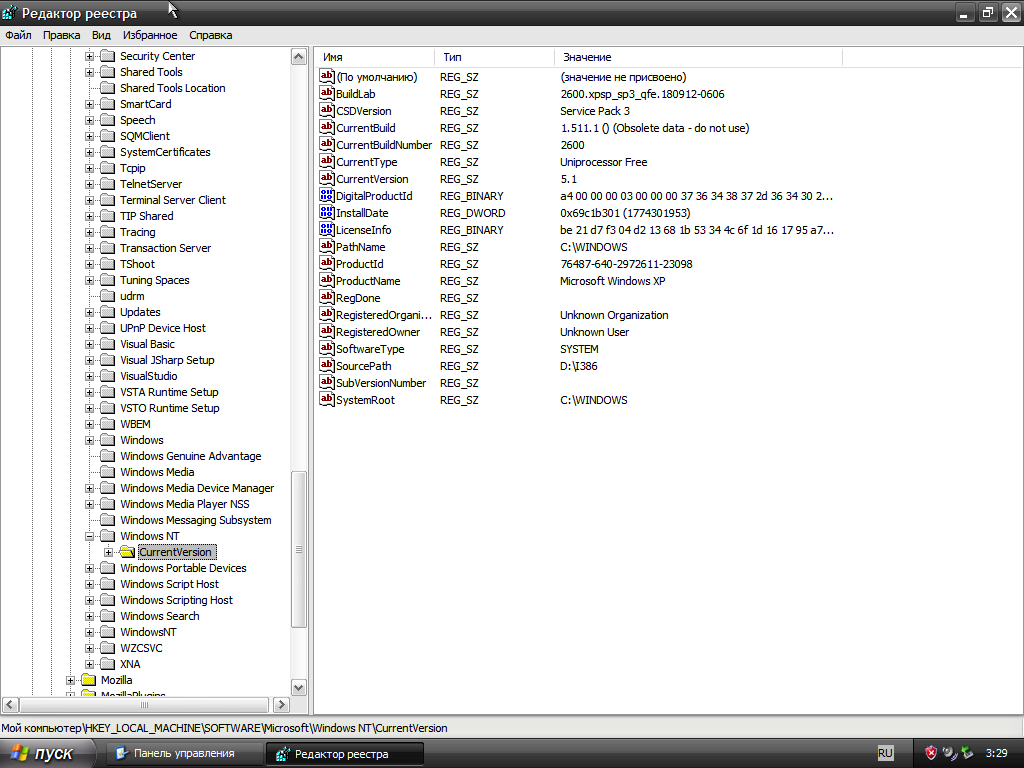Click the CurrentVersion open folder icon
The image size is (1024, 768).
tap(127, 552)
